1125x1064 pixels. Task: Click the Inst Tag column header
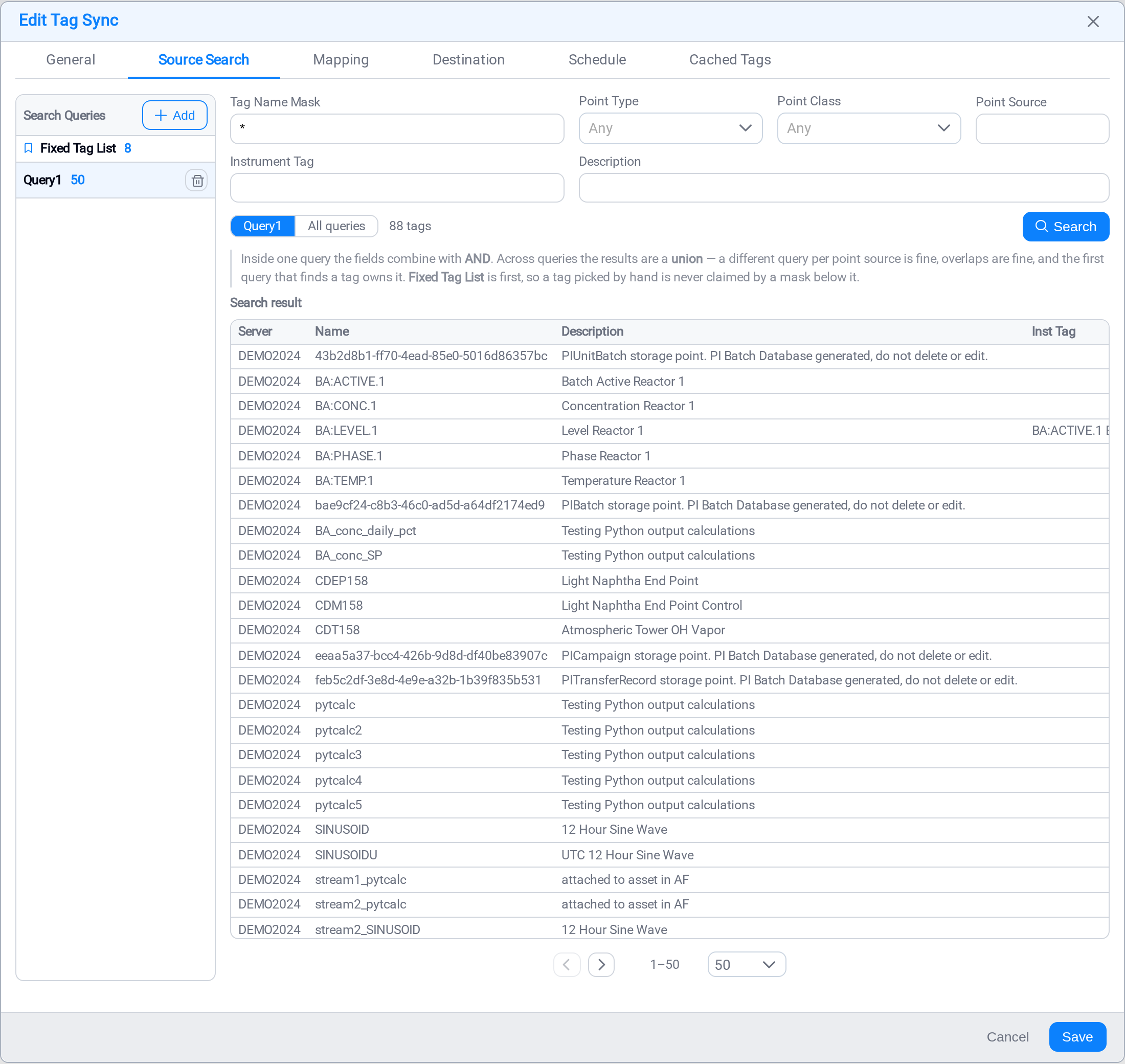(1053, 331)
